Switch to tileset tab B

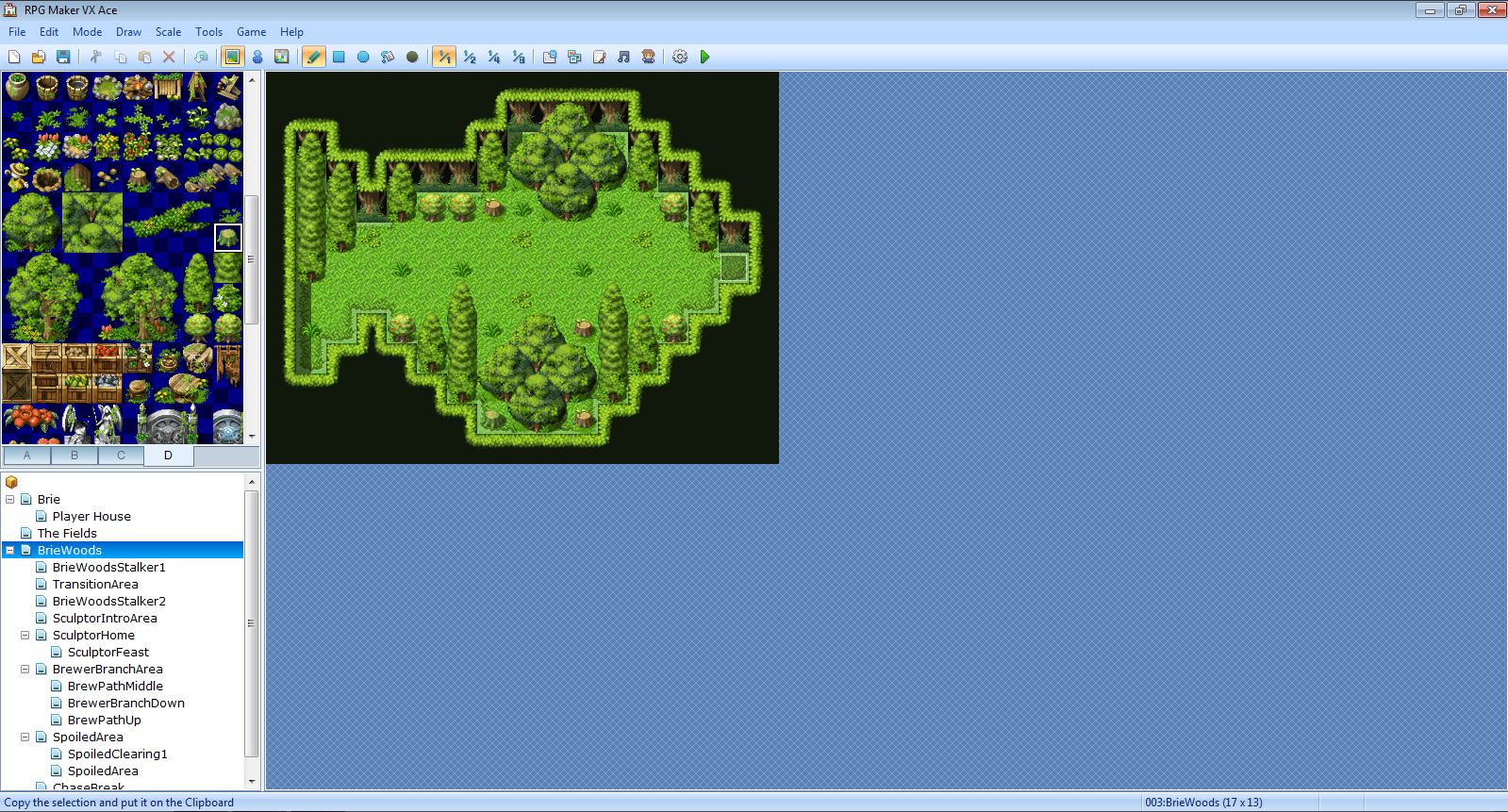pyautogui.click(x=74, y=456)
